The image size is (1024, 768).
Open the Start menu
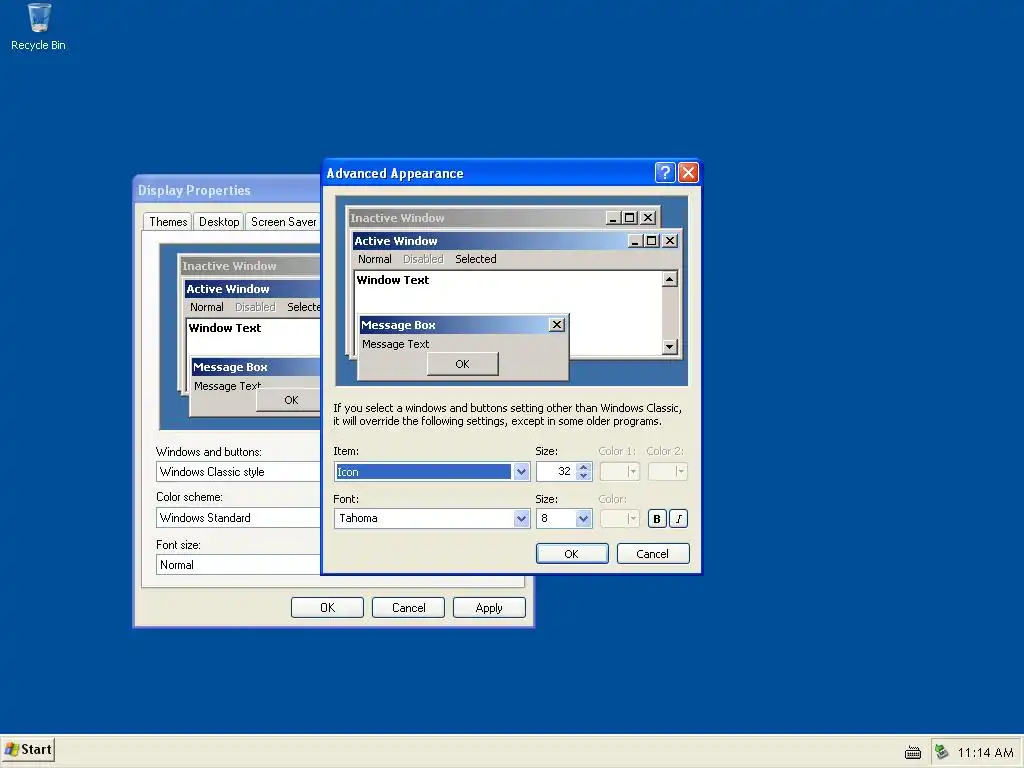28,750
